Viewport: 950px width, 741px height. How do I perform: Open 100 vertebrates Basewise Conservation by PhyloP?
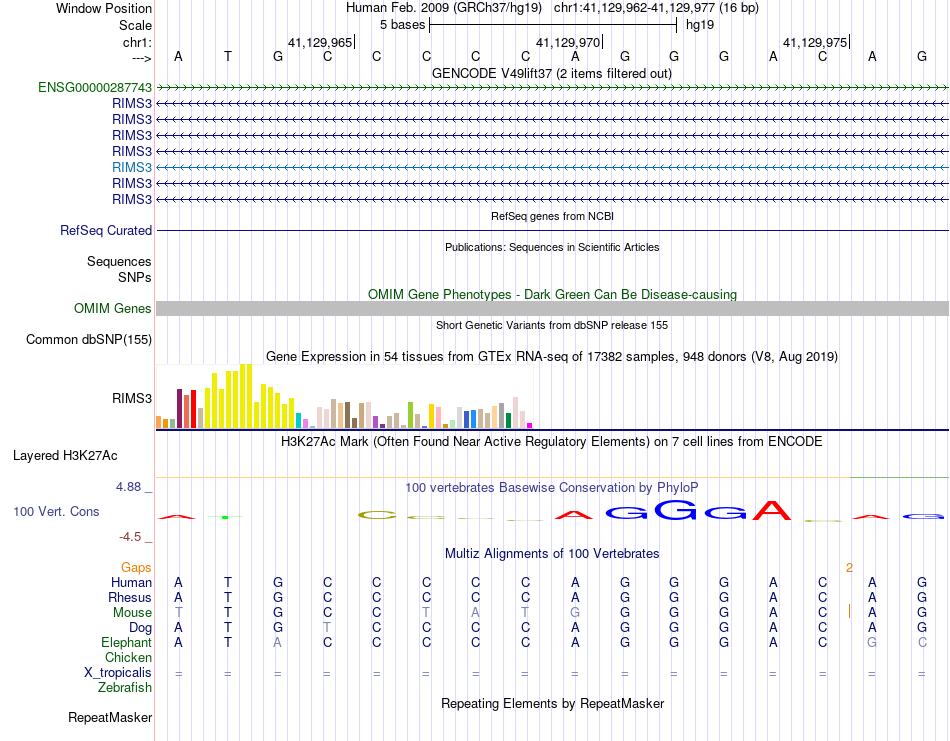(552, 487)
